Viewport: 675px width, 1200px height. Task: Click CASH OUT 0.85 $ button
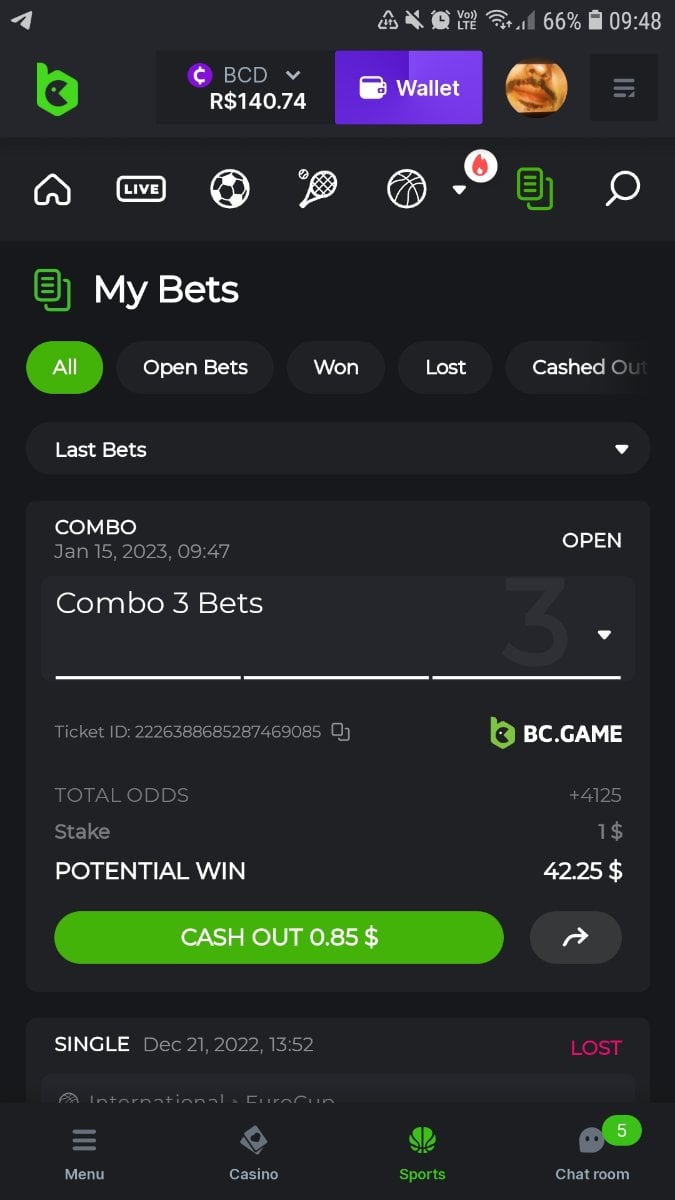click(279, 937)
